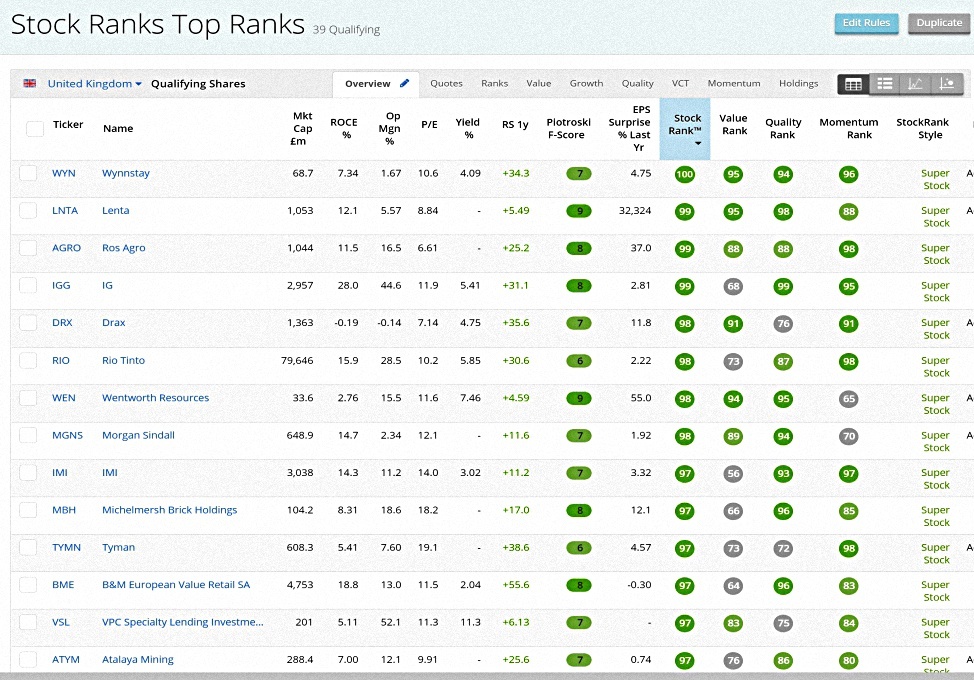Open the Wynnstay company link
The image size is (974, 680).
coord(125,173)
